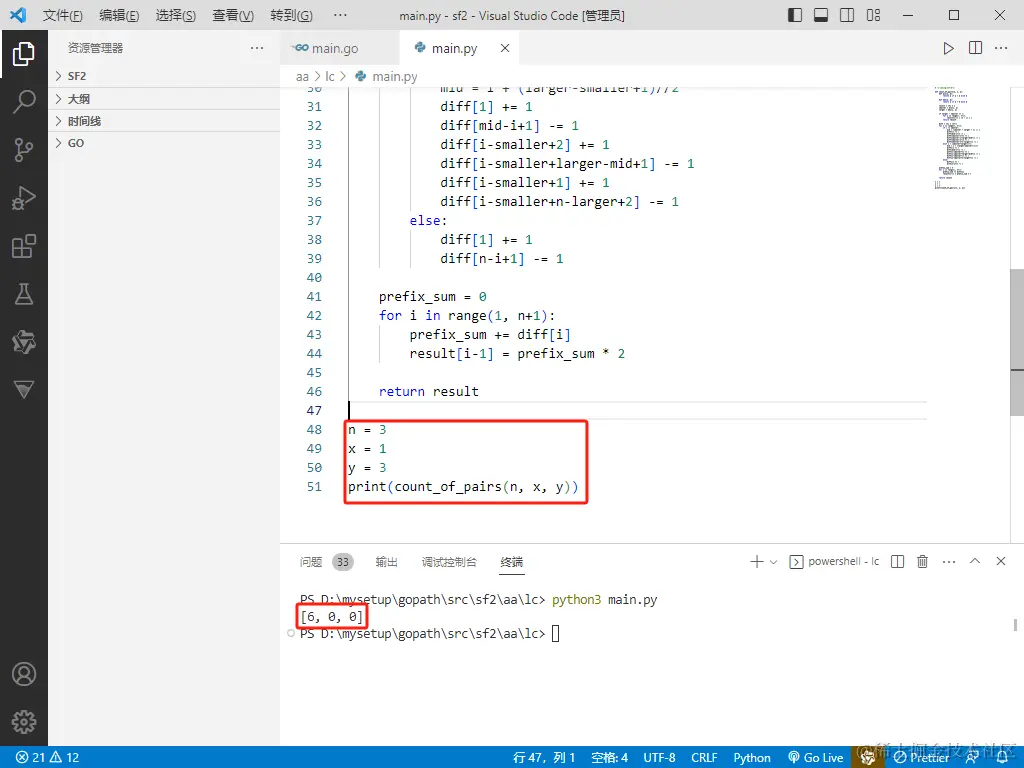Open the Manage gear icon
Screen dimensions: 1024x768
click(24, 722)
